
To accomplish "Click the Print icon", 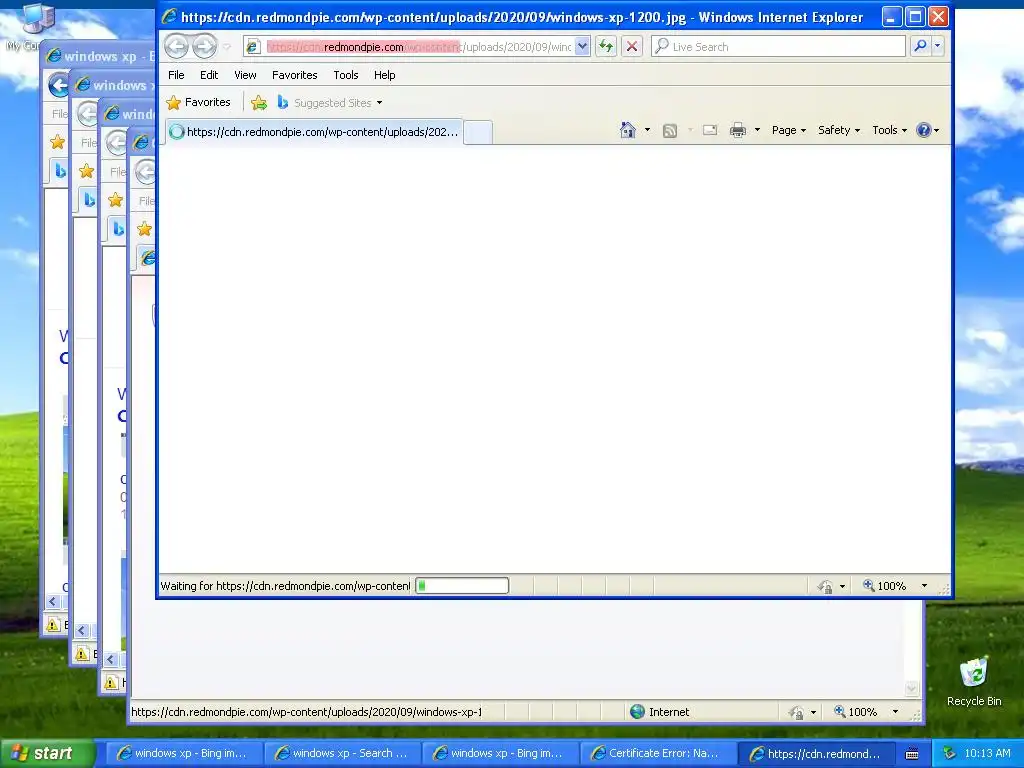I will tap(738, 131).
